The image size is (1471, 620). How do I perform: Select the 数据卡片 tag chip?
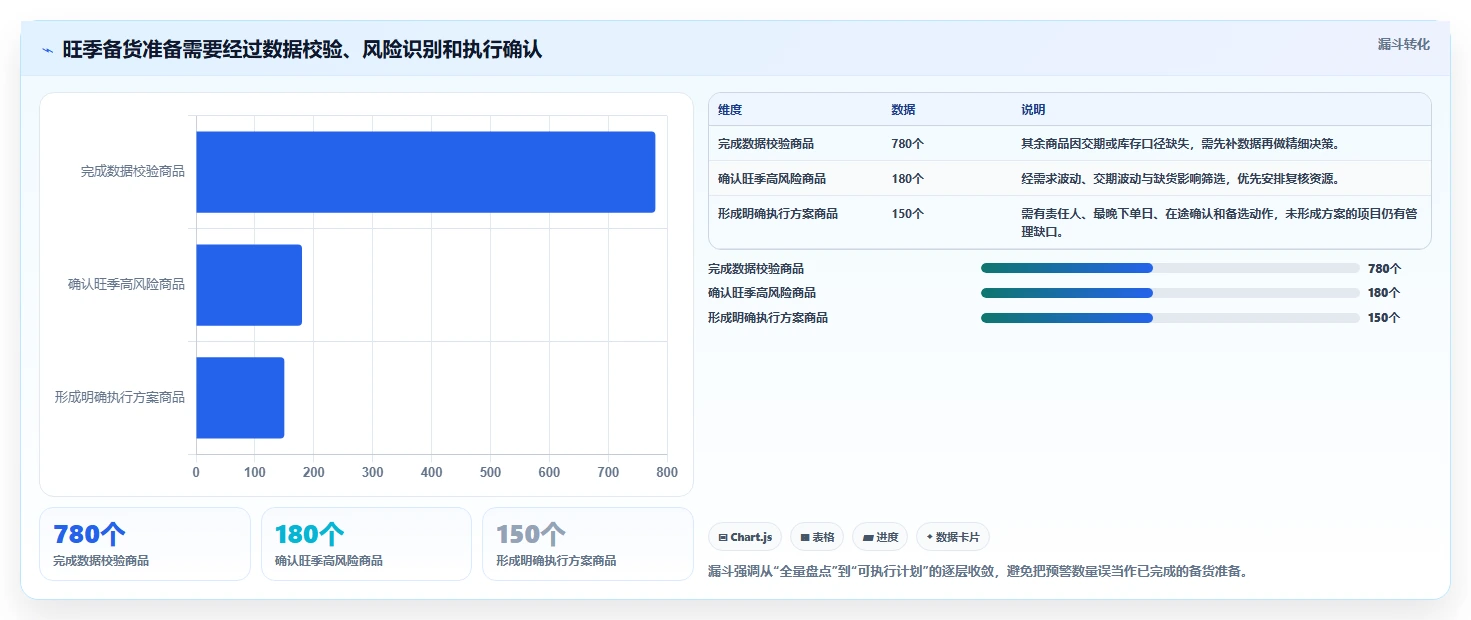(x=953, y=537)
